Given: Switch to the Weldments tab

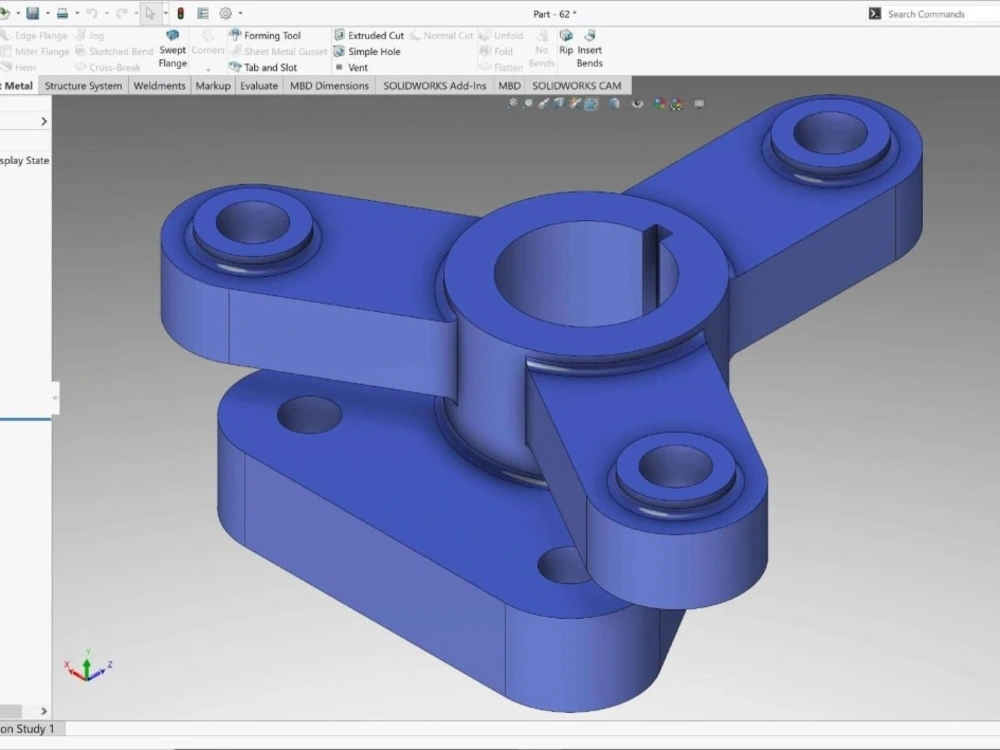Looking at the screenshot, I should click(x=159, y=85).
